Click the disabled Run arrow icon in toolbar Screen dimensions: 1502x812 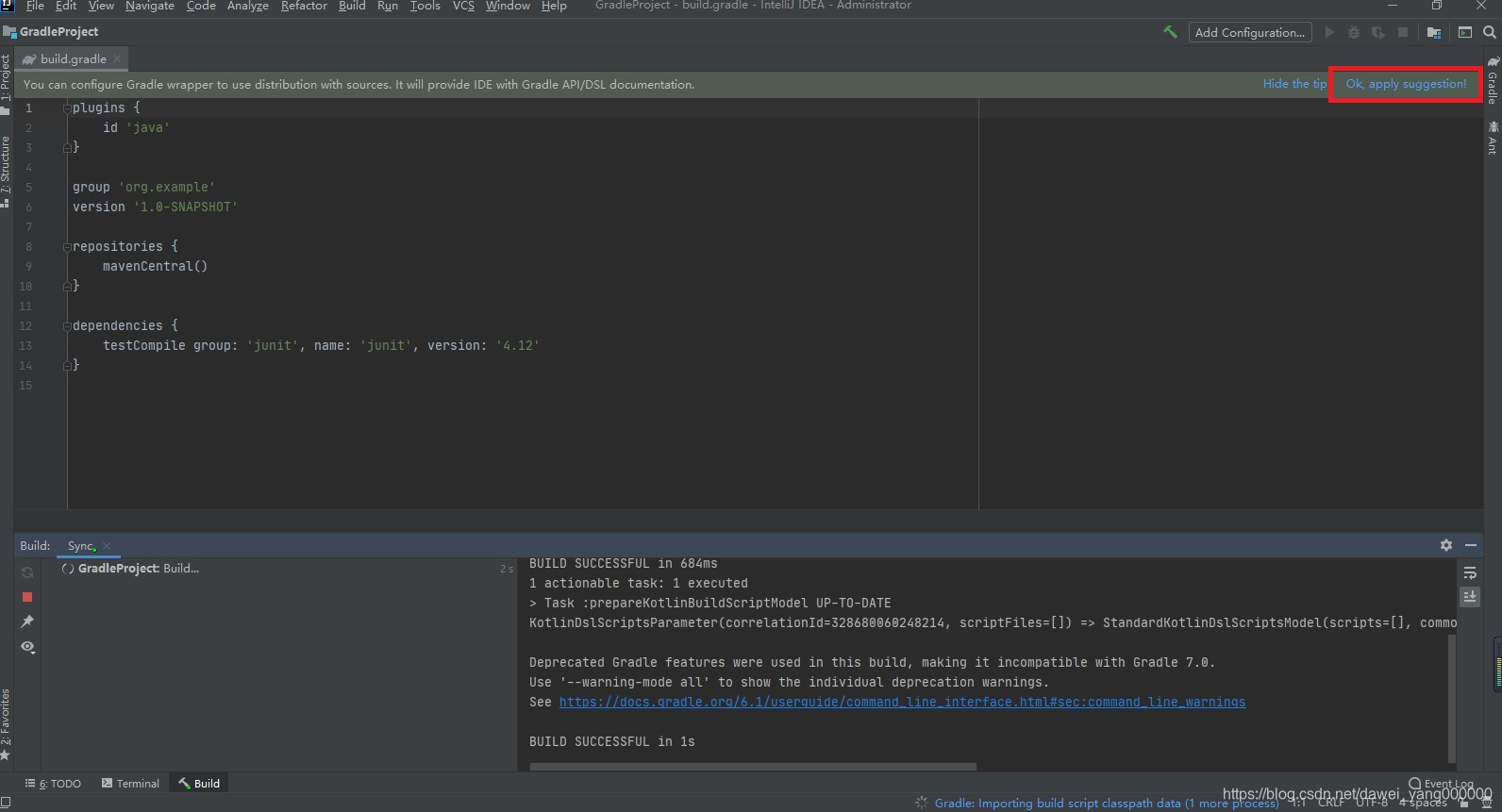coord(1329,32)
